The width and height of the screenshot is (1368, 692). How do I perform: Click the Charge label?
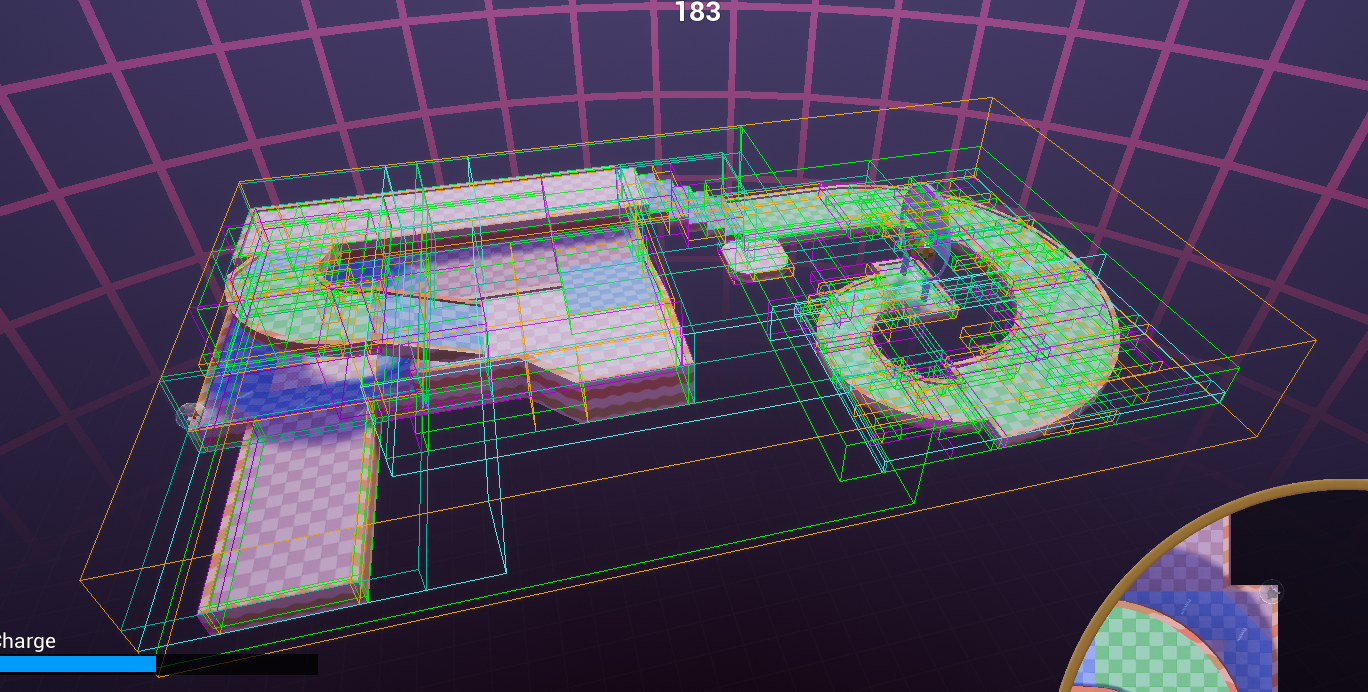(27, 641)
